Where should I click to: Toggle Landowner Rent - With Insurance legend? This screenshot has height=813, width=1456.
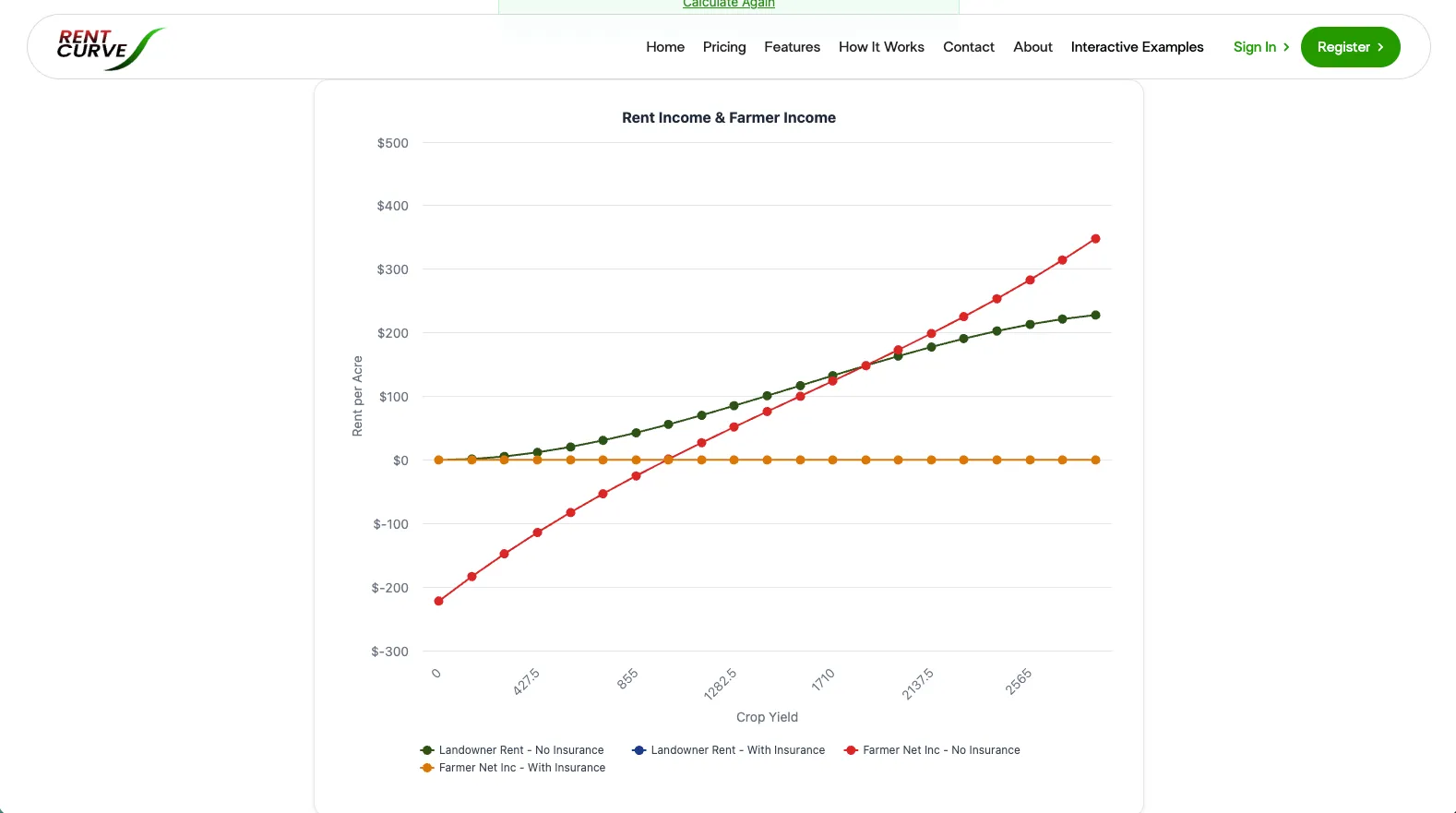[x=728, y=750]
